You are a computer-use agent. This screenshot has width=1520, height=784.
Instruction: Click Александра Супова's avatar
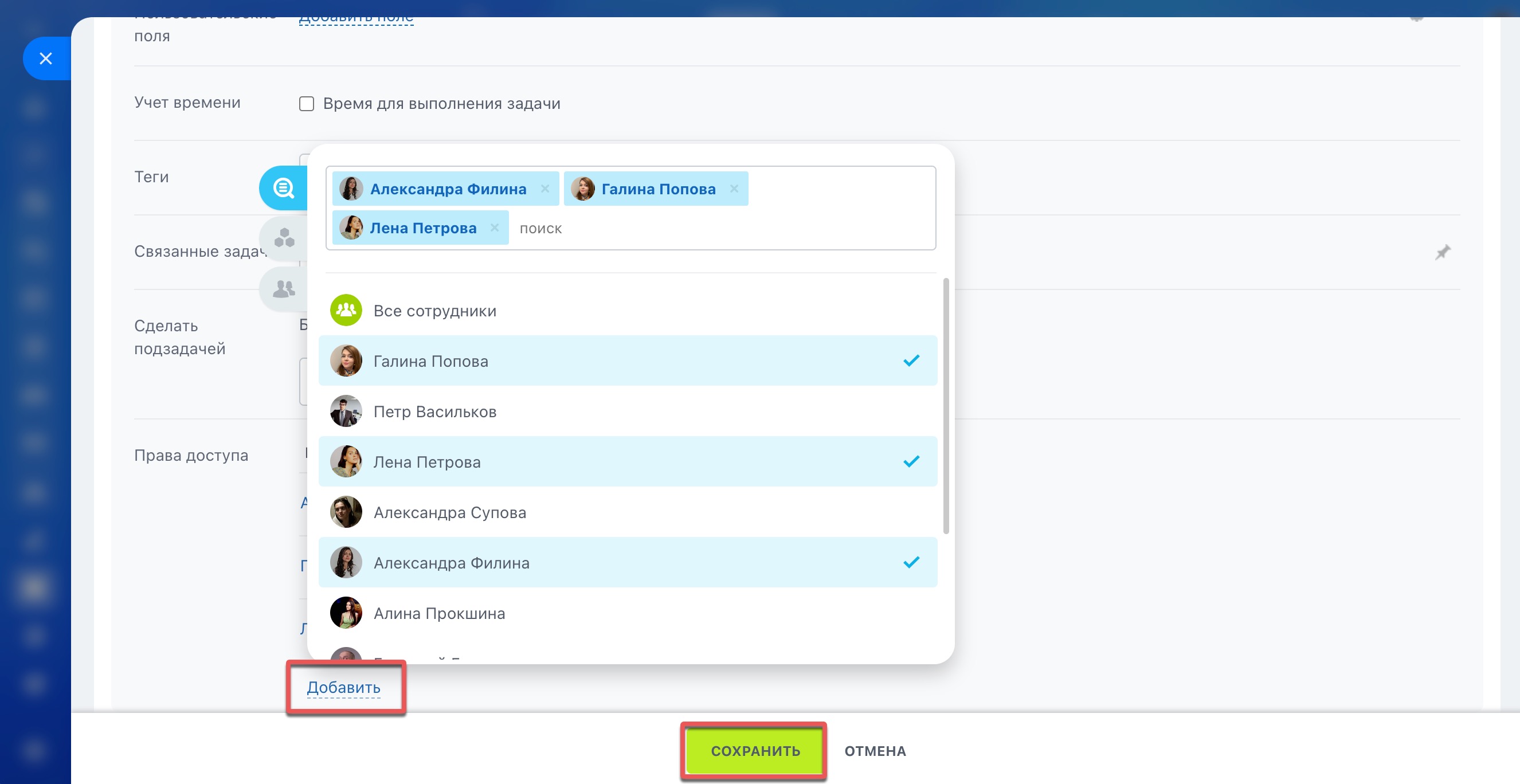(x=346, y=512)
